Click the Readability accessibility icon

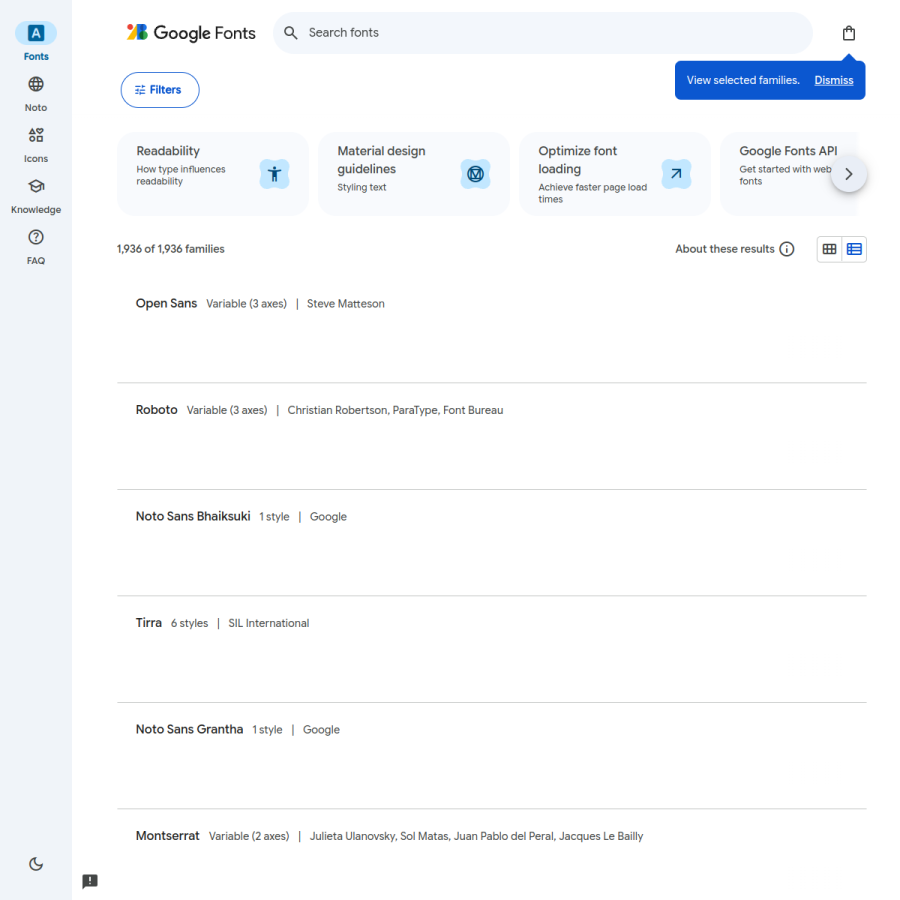pos(274,174)
